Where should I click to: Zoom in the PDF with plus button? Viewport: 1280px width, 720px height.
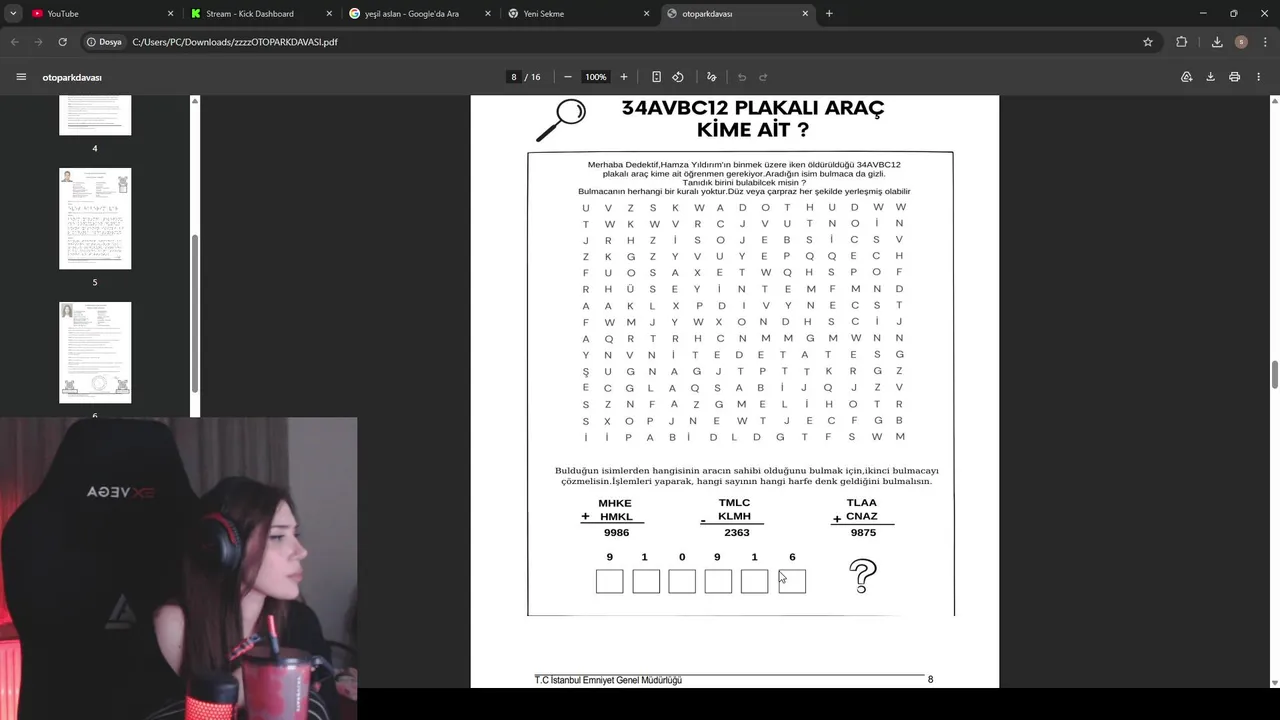624,77
